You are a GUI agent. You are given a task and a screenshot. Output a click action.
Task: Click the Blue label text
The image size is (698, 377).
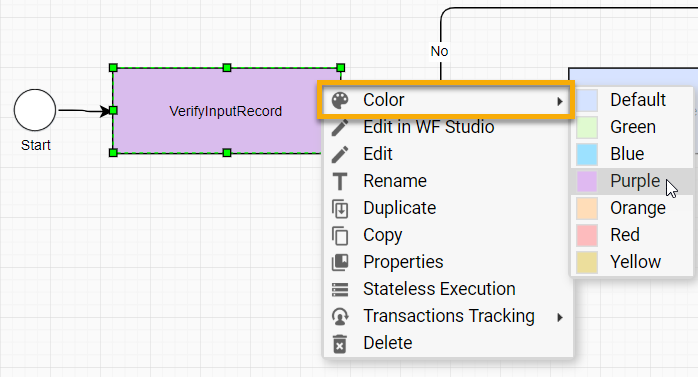tap(627, 154)
